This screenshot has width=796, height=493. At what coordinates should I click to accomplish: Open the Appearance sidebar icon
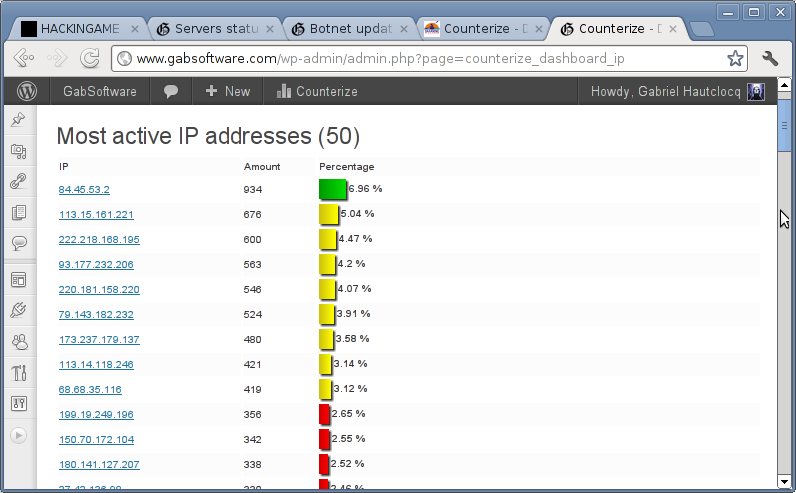click(x=18, y=280)
